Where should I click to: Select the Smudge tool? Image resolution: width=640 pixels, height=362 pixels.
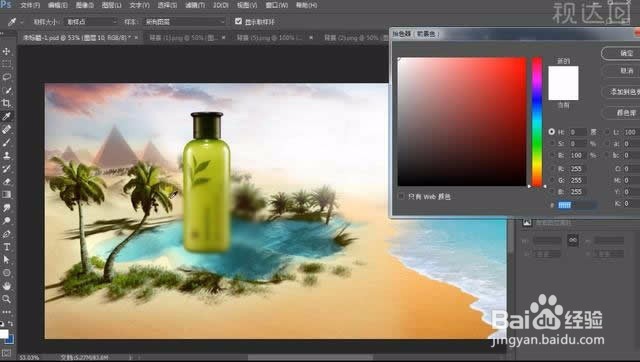(7, 208)
